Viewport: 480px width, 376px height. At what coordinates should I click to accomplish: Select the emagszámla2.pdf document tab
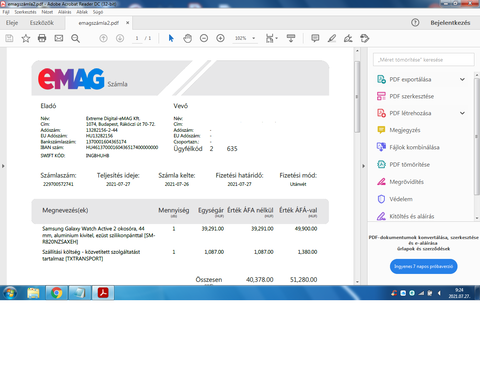click(99, 23)
